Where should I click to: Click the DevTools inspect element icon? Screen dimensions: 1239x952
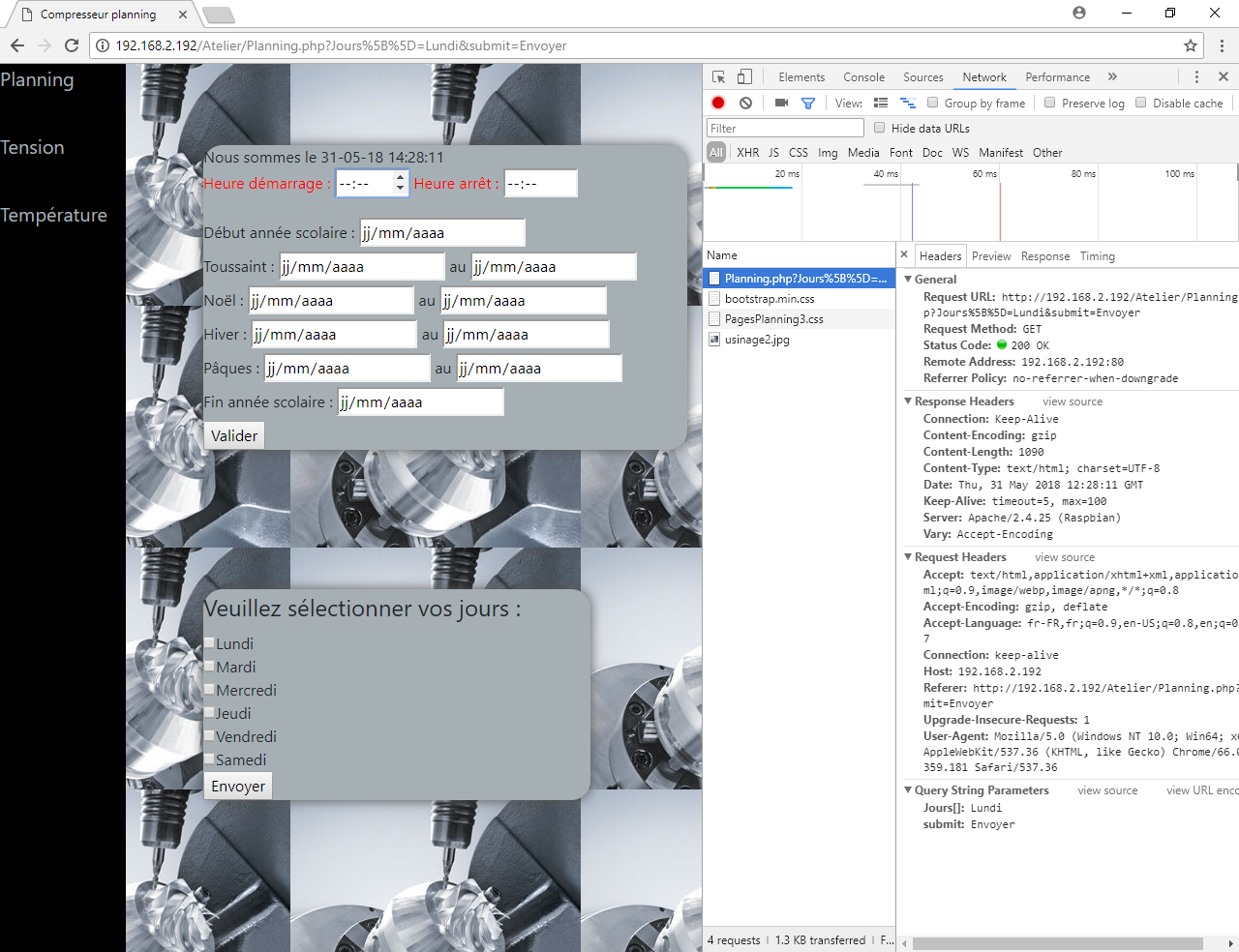click(x=718, y=77)
